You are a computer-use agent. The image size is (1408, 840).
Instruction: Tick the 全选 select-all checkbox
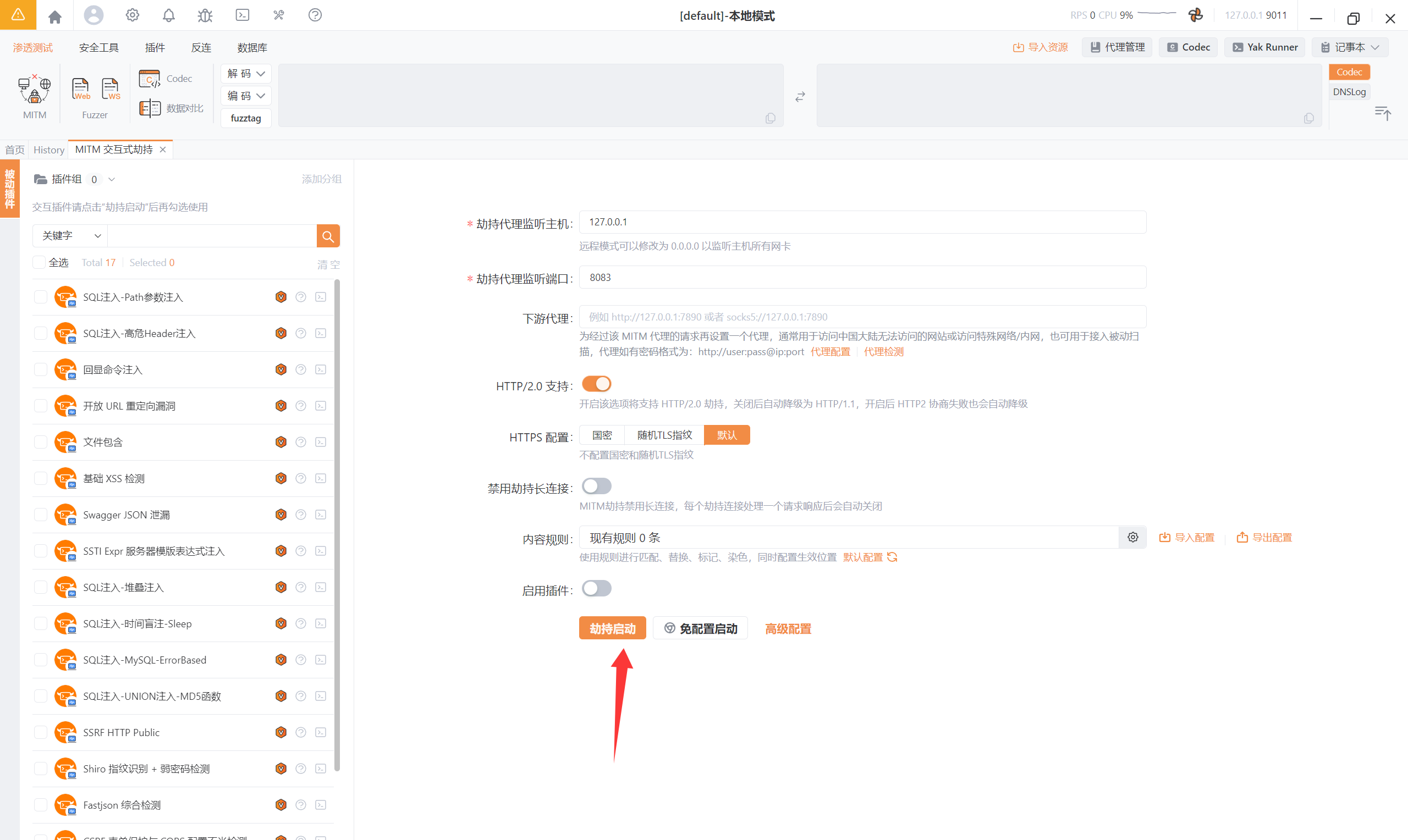[39, 263]
